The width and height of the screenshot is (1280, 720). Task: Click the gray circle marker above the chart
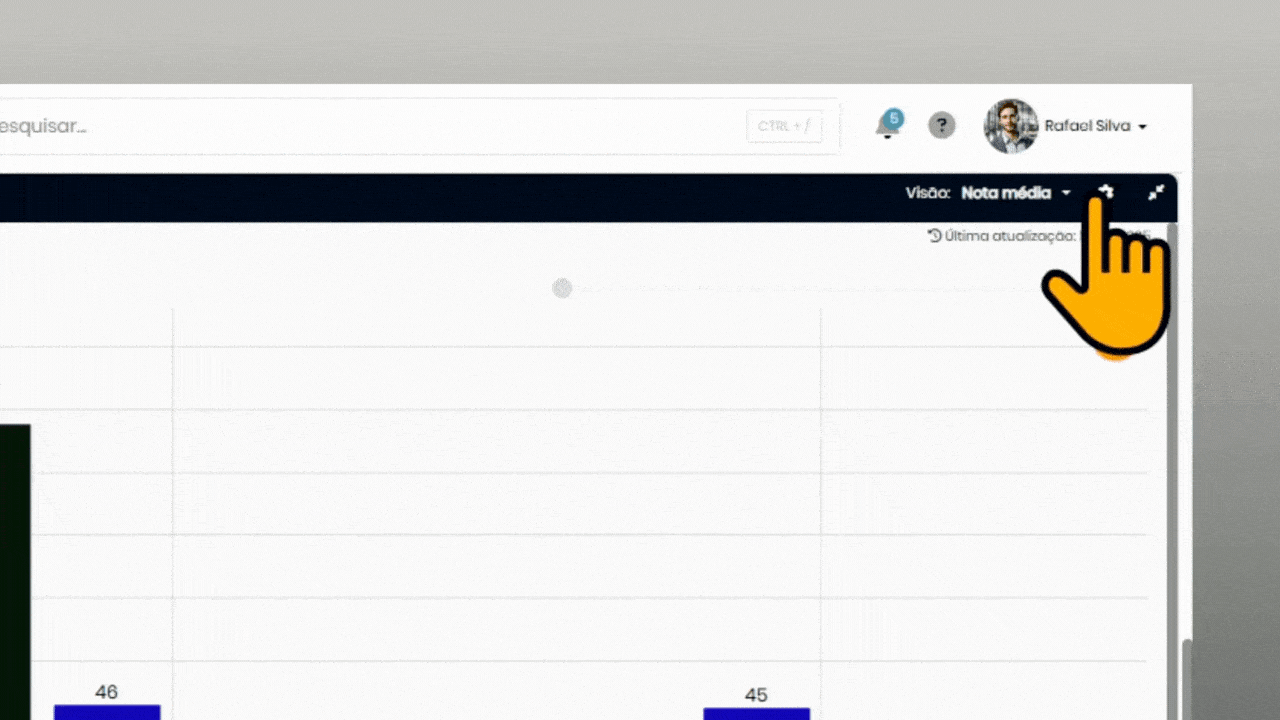tap(562, 288)
